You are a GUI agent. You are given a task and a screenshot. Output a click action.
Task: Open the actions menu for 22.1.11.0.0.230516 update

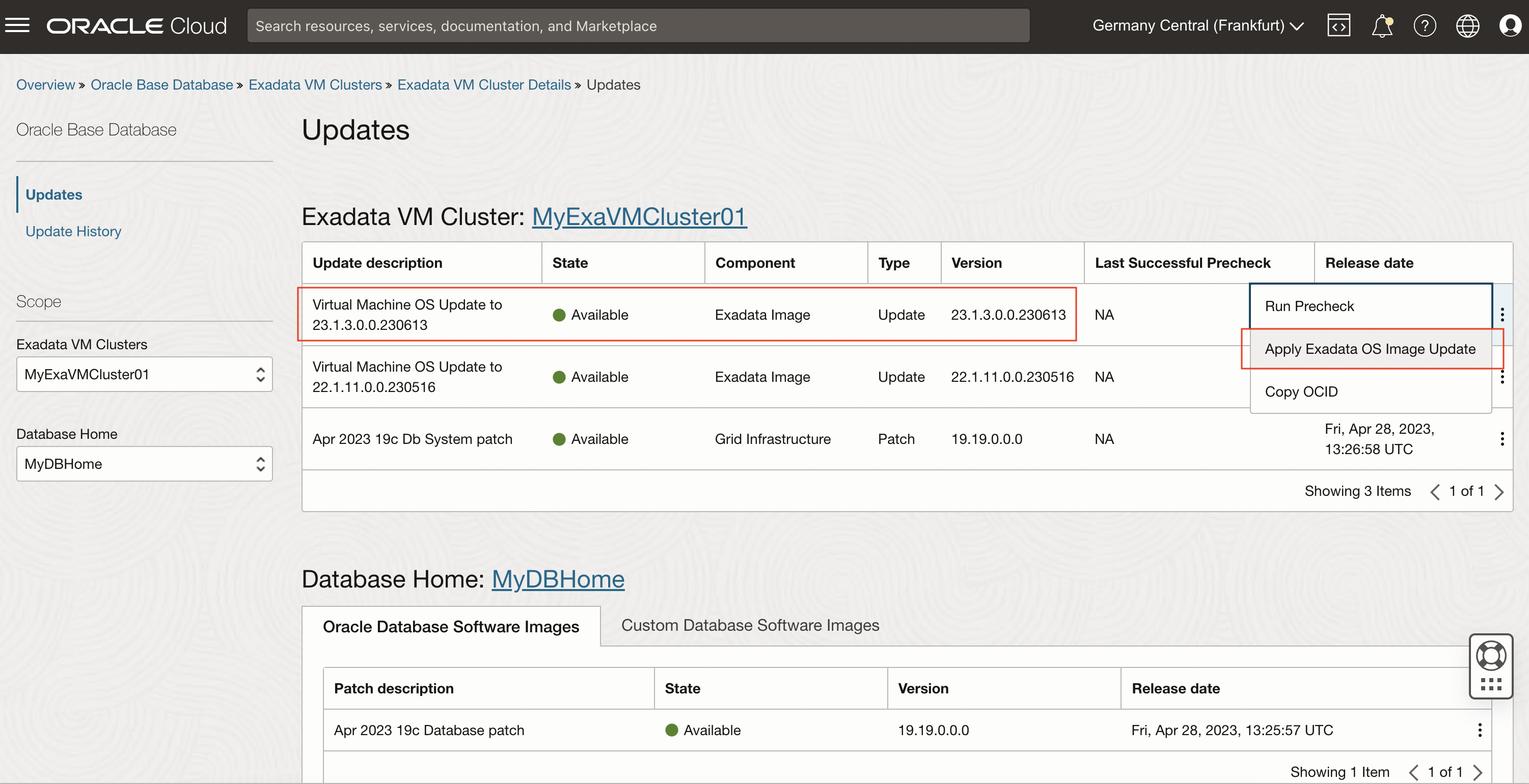tap(1501, 377)
